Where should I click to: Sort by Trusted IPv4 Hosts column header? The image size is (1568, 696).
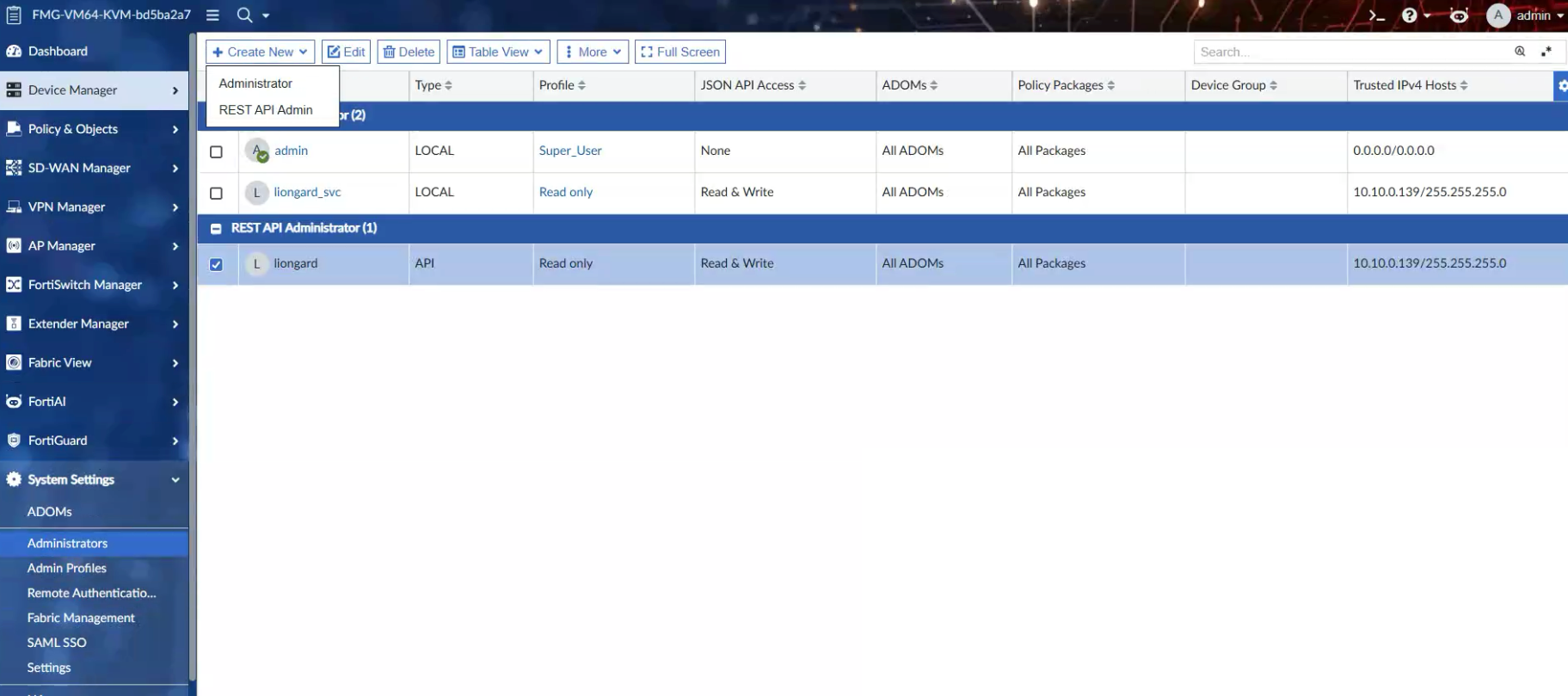pos(1411,85)
